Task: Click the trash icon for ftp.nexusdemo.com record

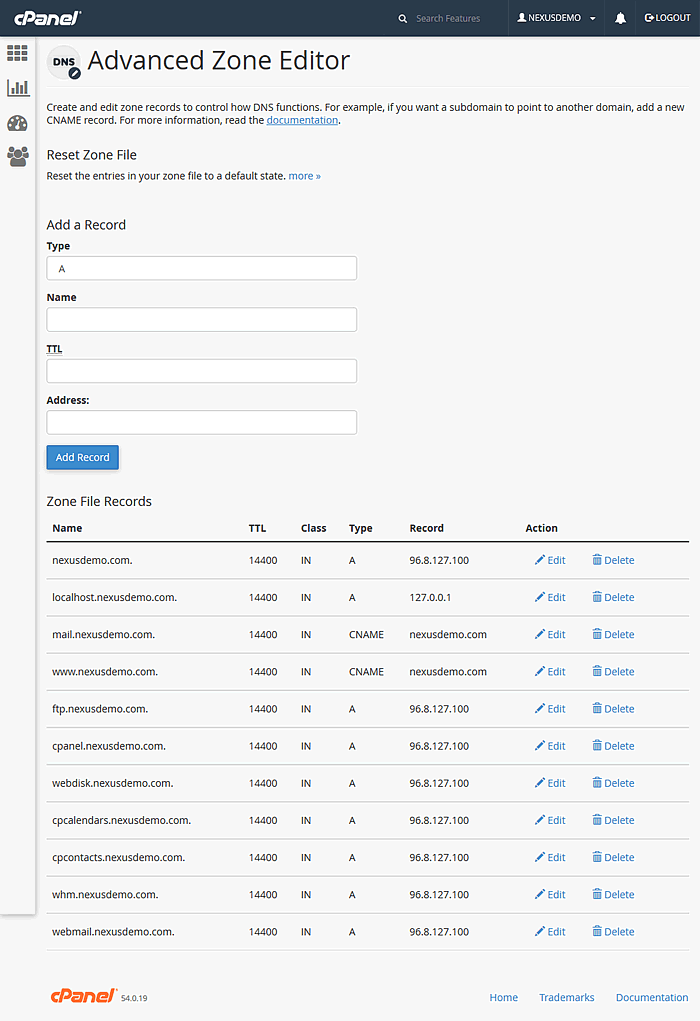Action: tap(597, 709)
